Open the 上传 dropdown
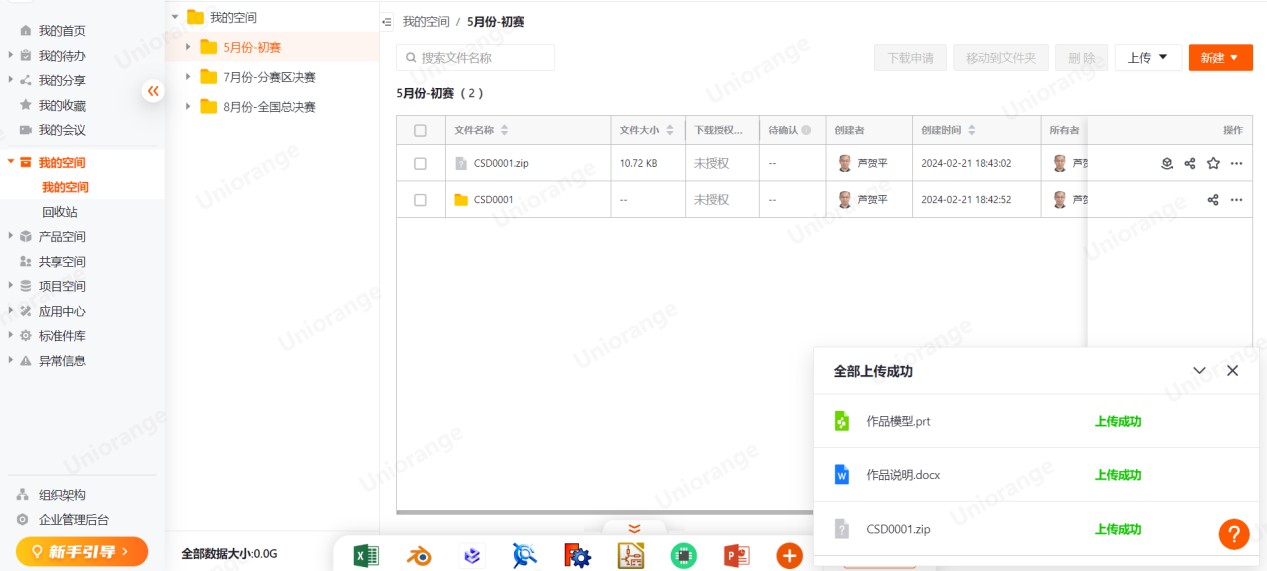The height and width of the screenshot is (571, 1267). tap(1148, 58)
